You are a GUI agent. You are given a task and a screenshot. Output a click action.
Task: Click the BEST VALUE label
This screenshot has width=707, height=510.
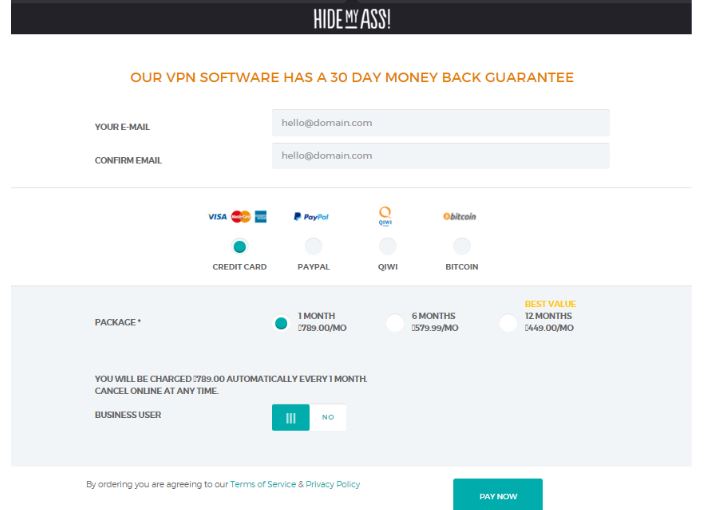pos(550,304)
